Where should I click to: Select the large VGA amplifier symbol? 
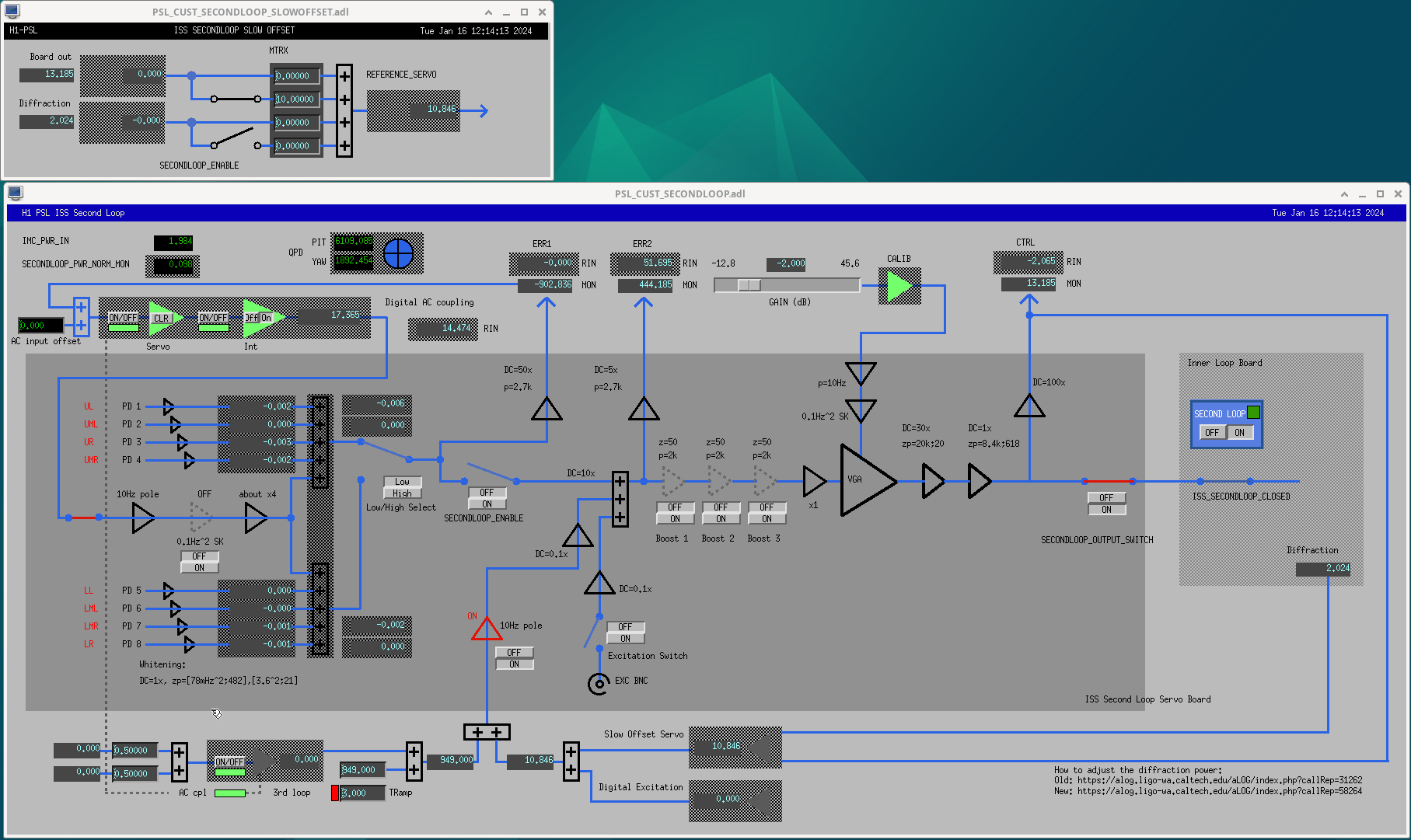868,480
